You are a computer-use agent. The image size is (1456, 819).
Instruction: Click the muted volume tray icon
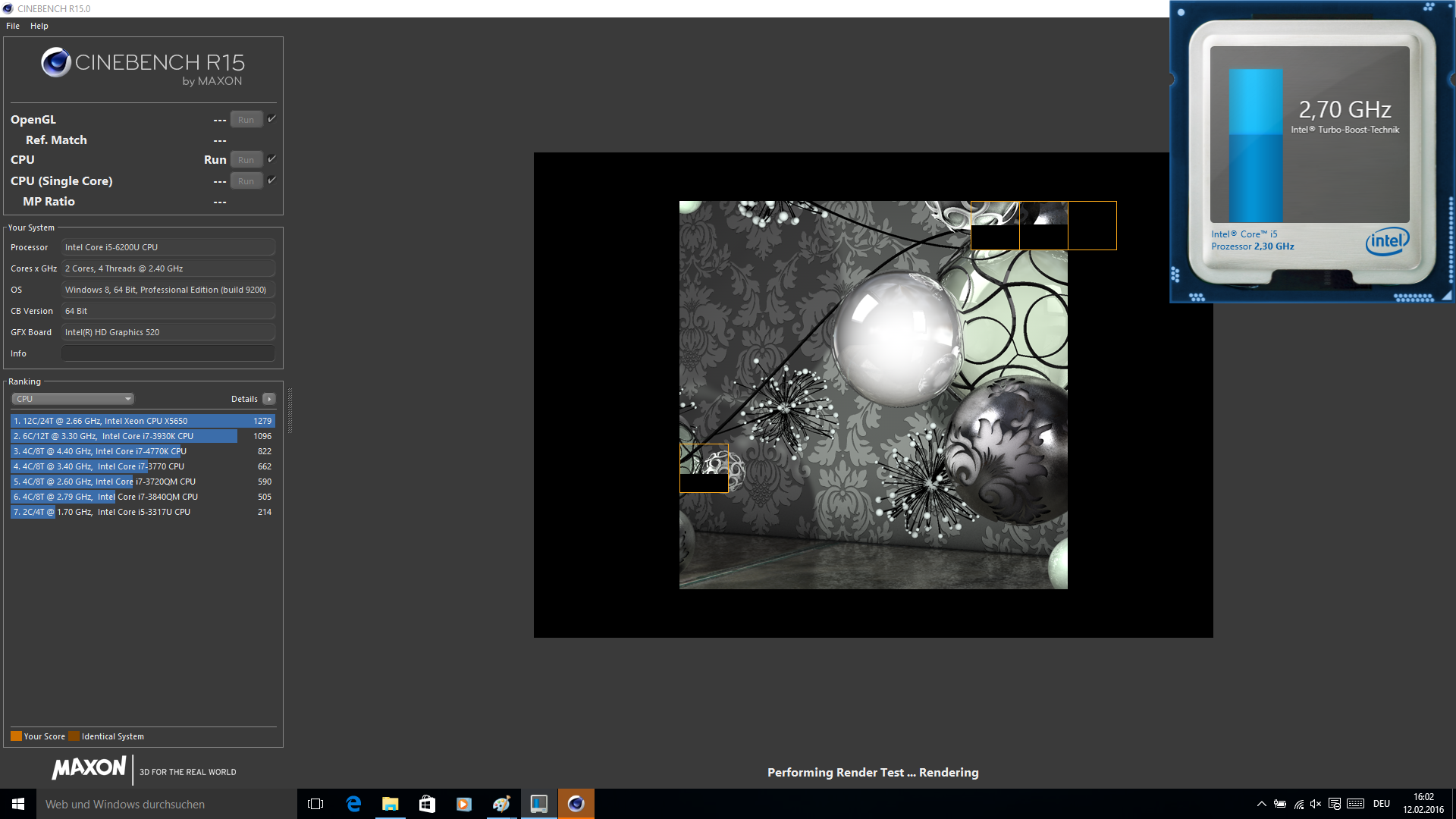1316,804
